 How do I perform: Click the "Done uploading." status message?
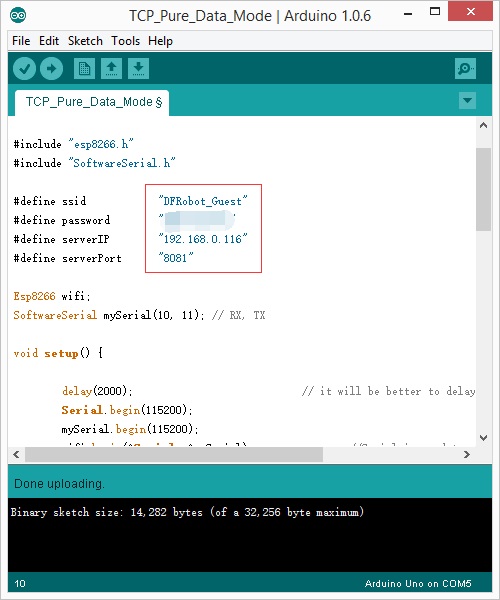[x=59, y=484]
